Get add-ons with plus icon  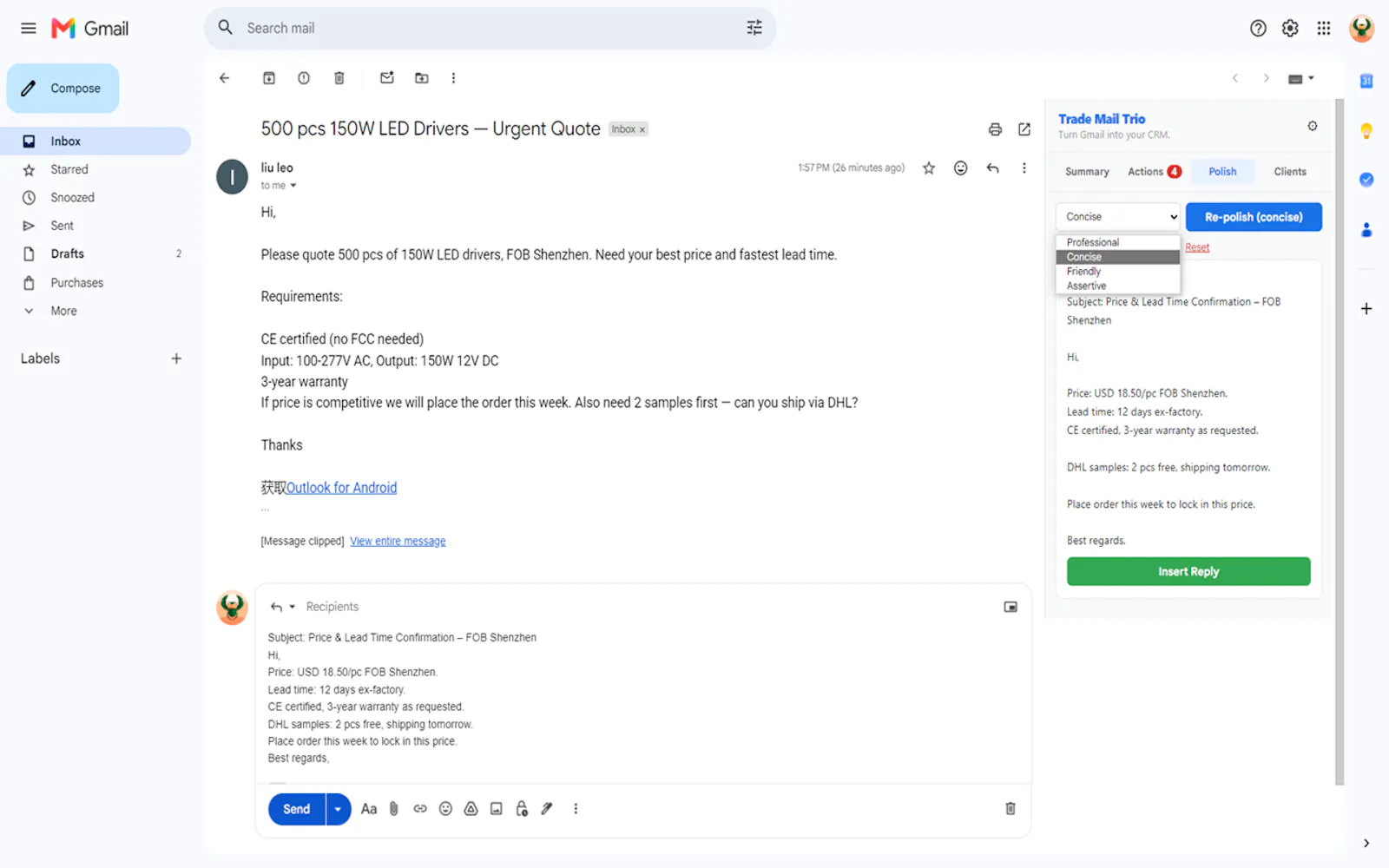point(1366,309)
